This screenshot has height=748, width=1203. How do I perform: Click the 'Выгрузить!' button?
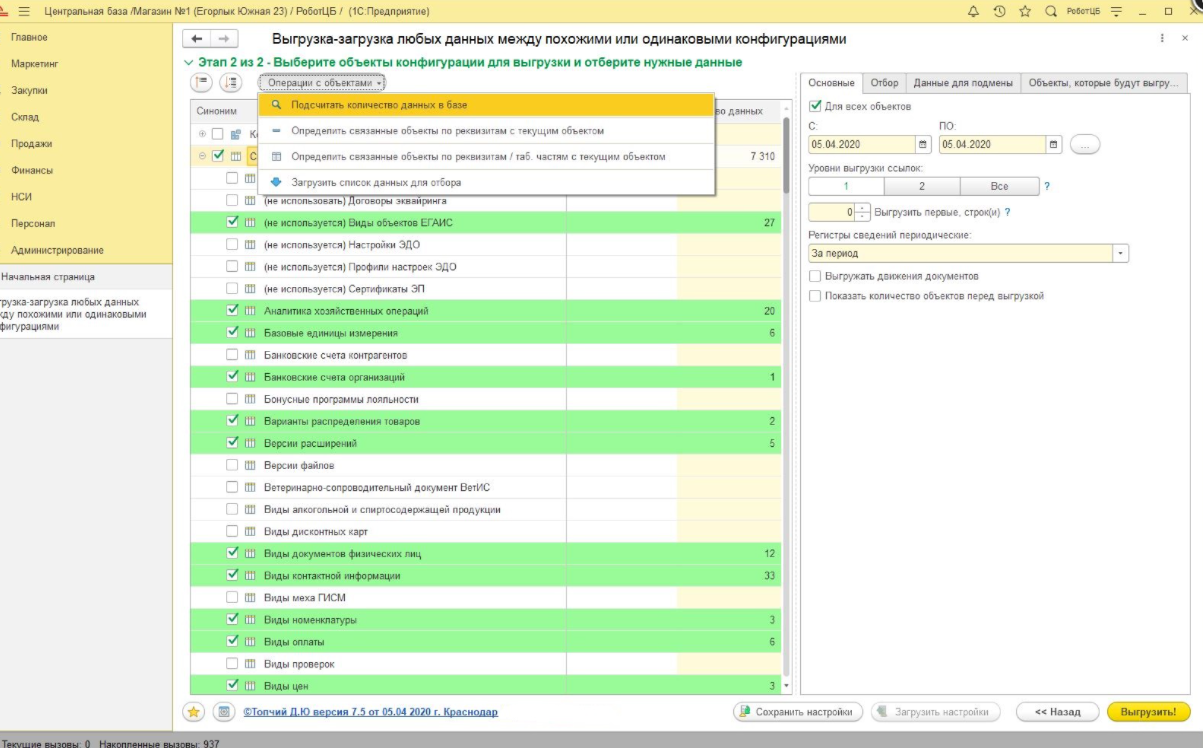click(x=1148, y=712)
